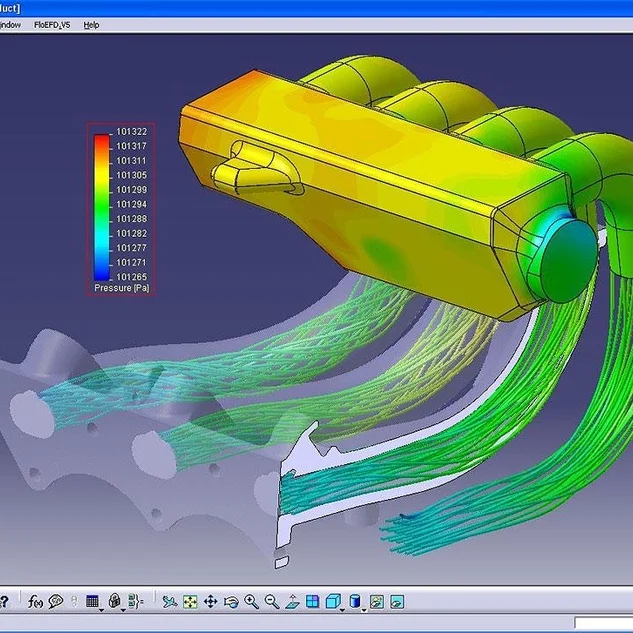
Task: Click the Swap Visible Space icon
Action: [397, 602]
